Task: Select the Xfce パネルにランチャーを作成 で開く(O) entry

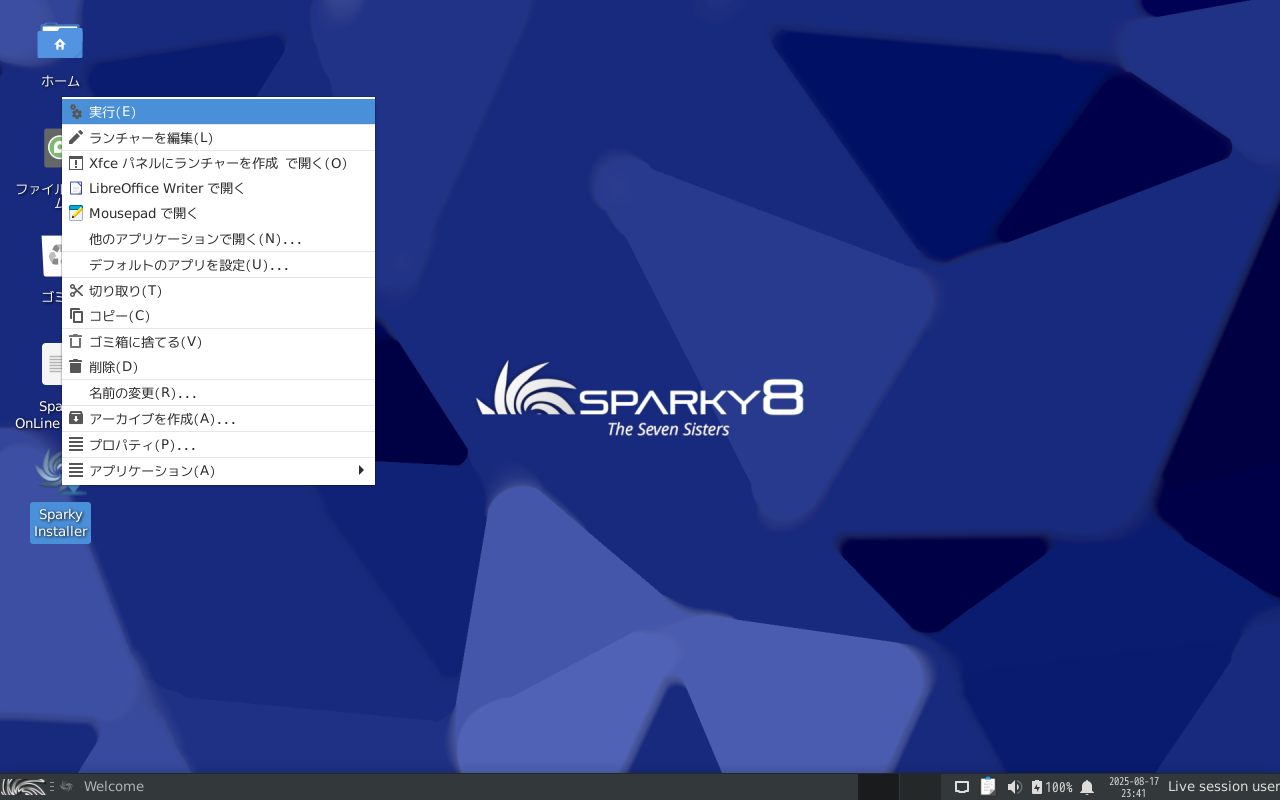Action: 218,163
